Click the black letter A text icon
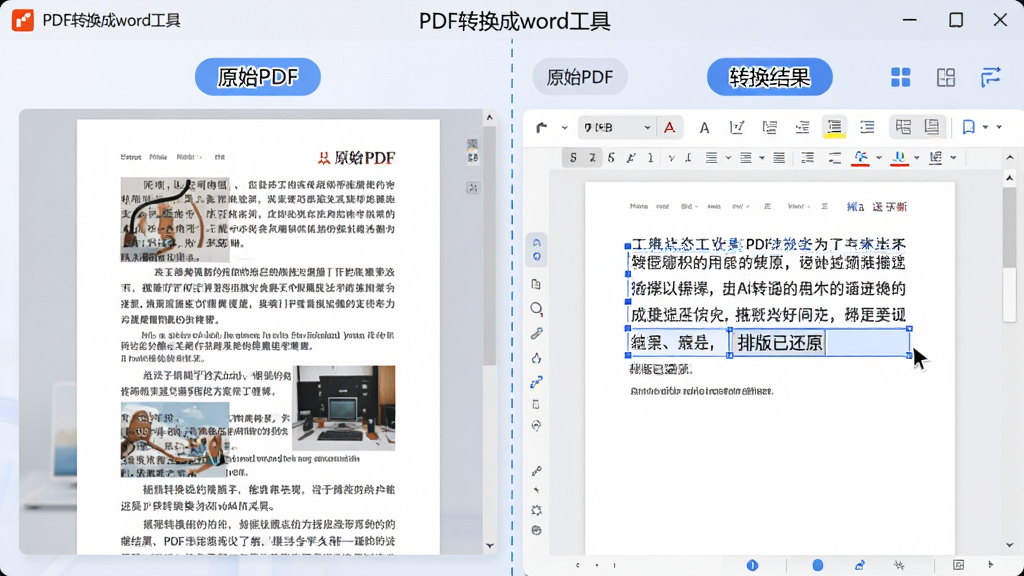Screen dimensions: 1024x576 [x=704, y=128]
